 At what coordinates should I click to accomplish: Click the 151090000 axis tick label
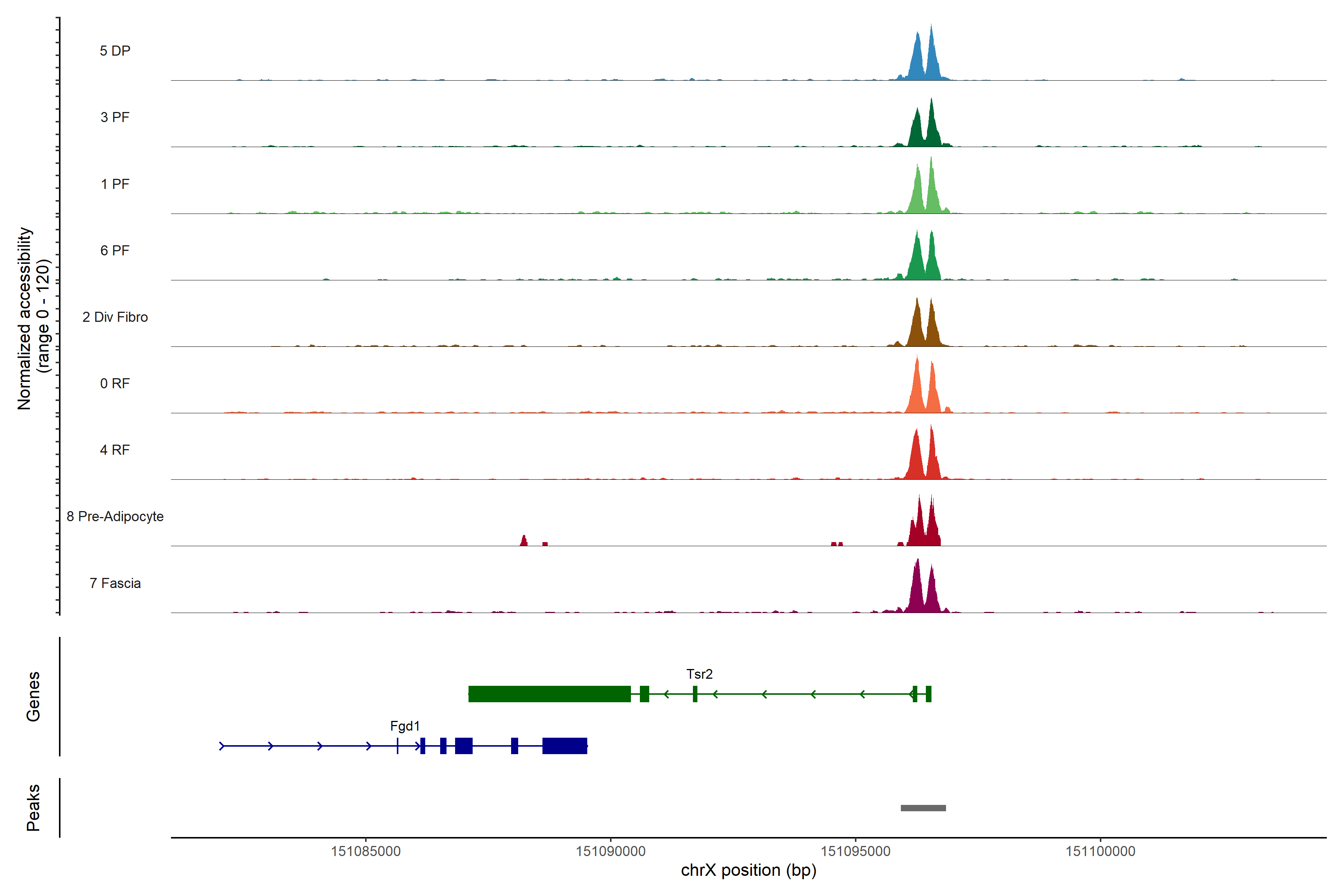click(610, 851)
